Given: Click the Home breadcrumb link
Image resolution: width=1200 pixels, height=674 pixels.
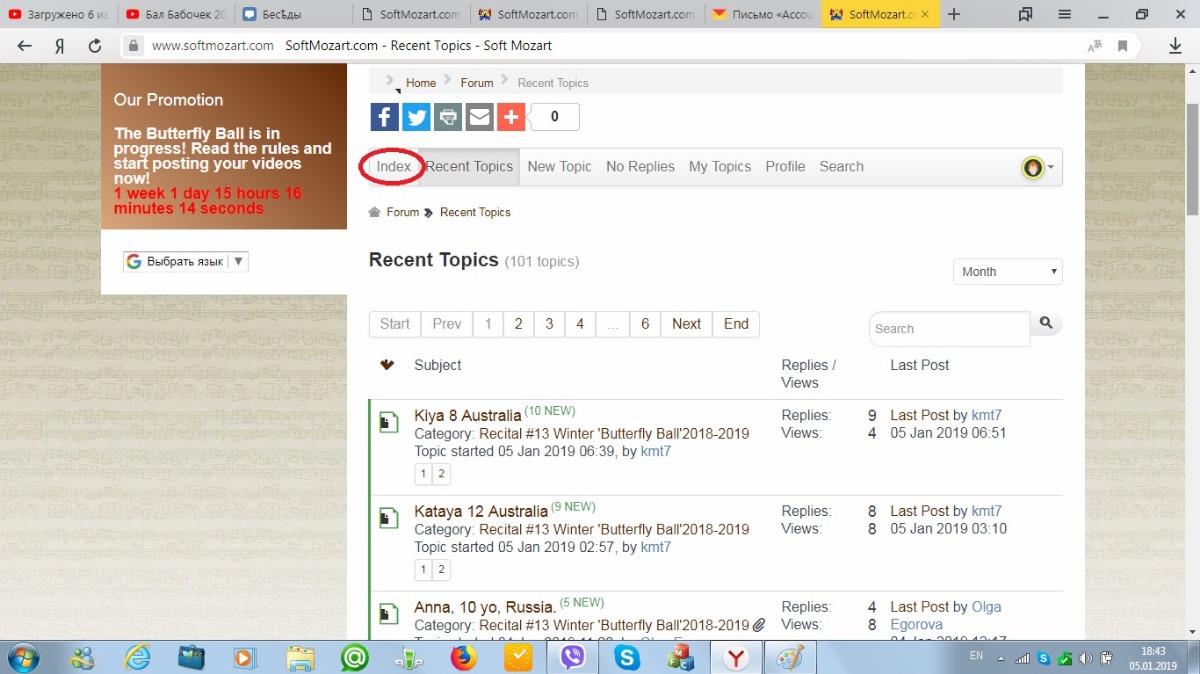Looking at the screenshot, I should pos(421,83).
